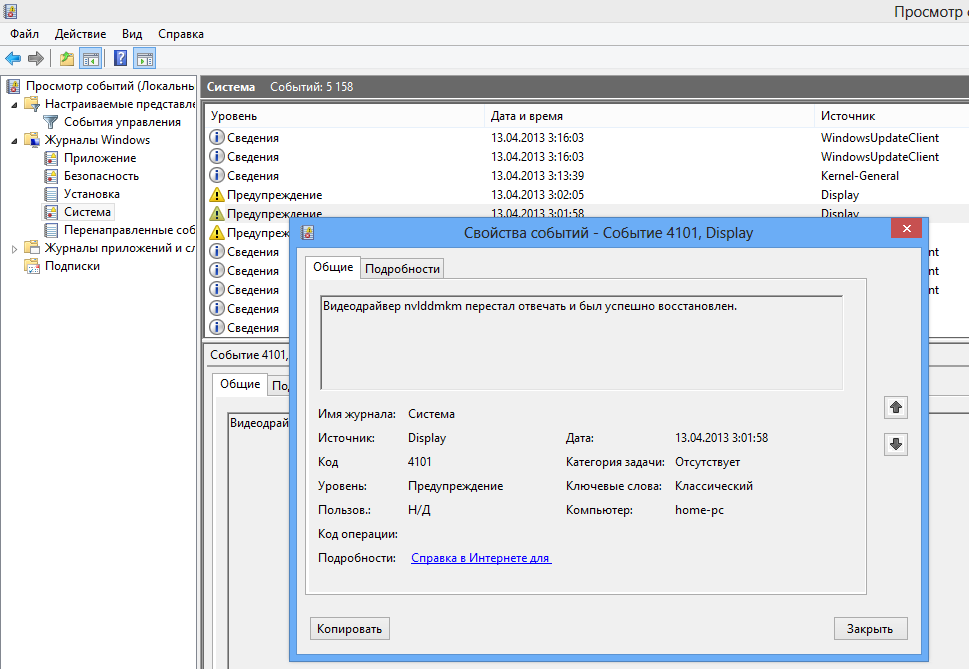Show next event with down arrow button
Image resolution: width=969 pixels, height=669 pixels.
click(895, 444)
